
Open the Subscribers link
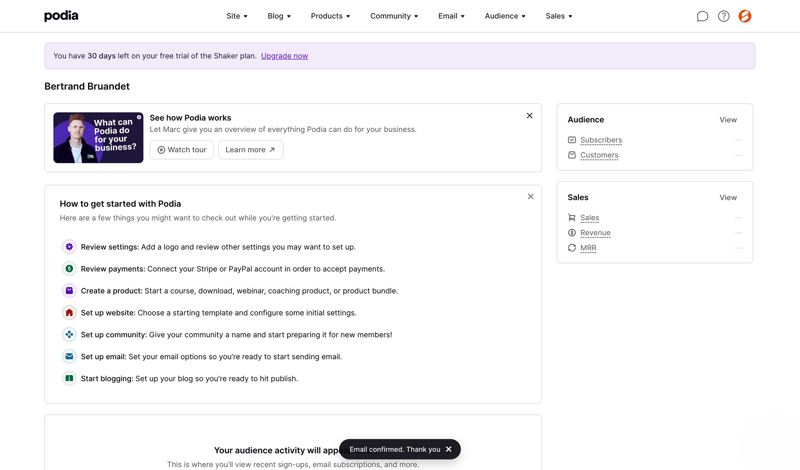601,140
